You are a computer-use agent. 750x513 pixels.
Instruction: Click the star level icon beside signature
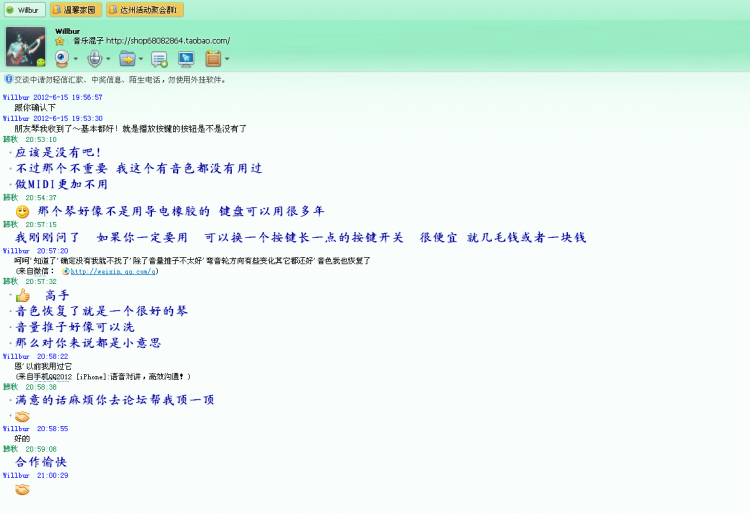(x=60, y=41)
